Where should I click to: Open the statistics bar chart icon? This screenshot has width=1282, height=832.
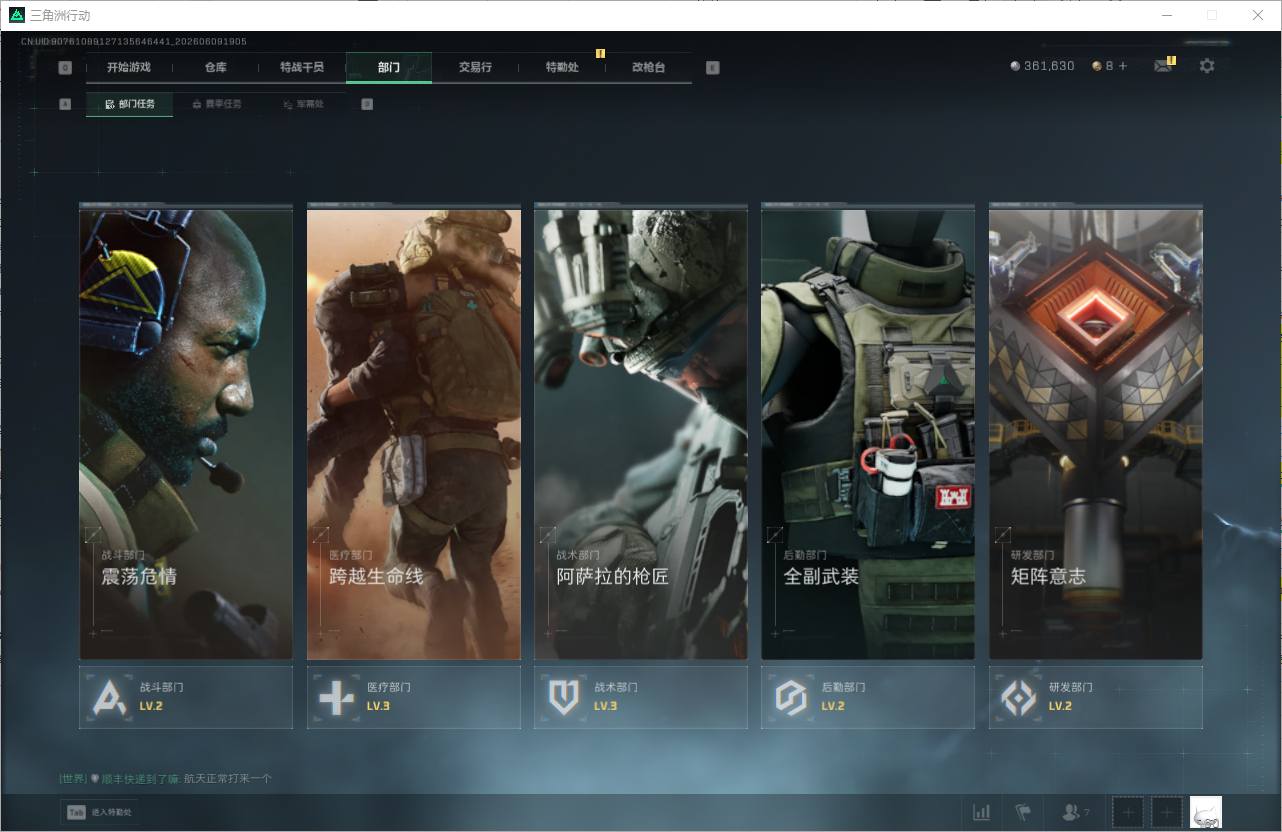982,812
